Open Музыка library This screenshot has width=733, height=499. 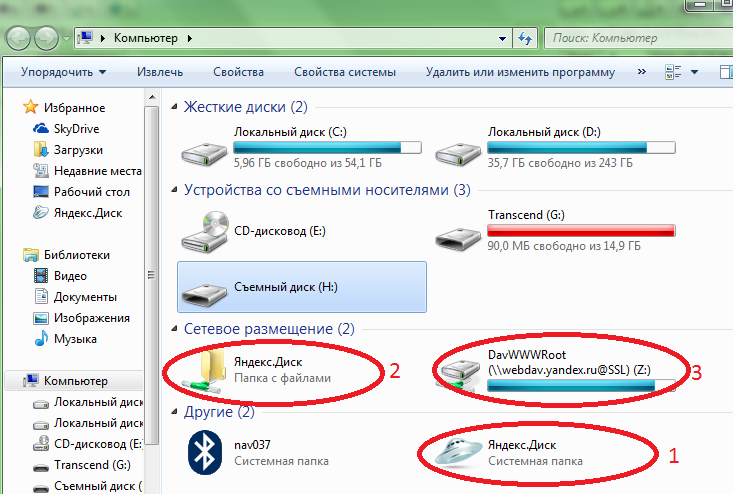pyautogui.click(x=65, y=339)
